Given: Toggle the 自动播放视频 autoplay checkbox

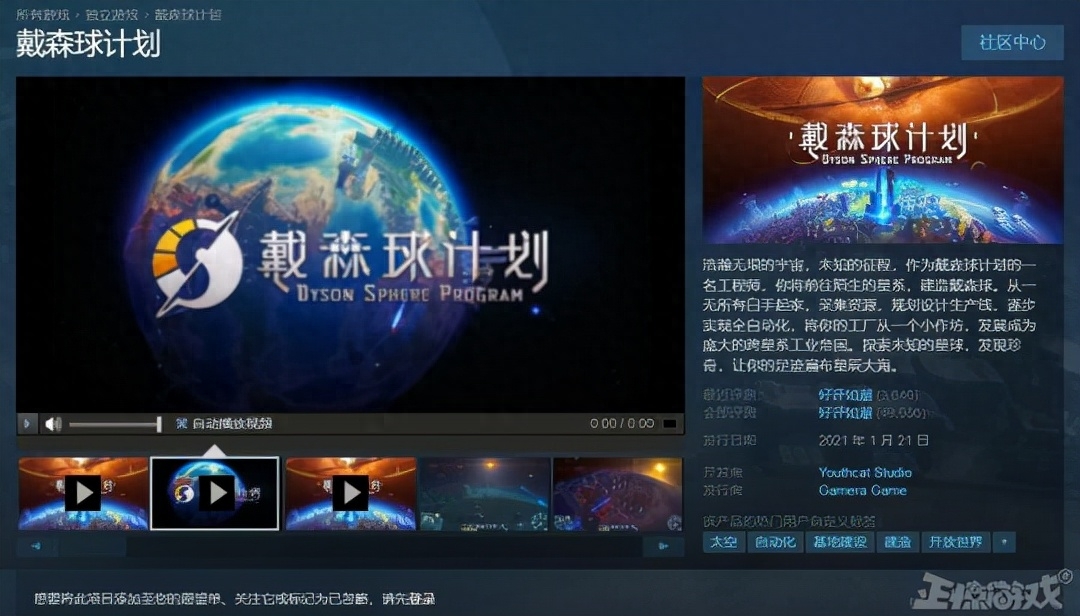Looking at the screenshot, I should [182, 424].
